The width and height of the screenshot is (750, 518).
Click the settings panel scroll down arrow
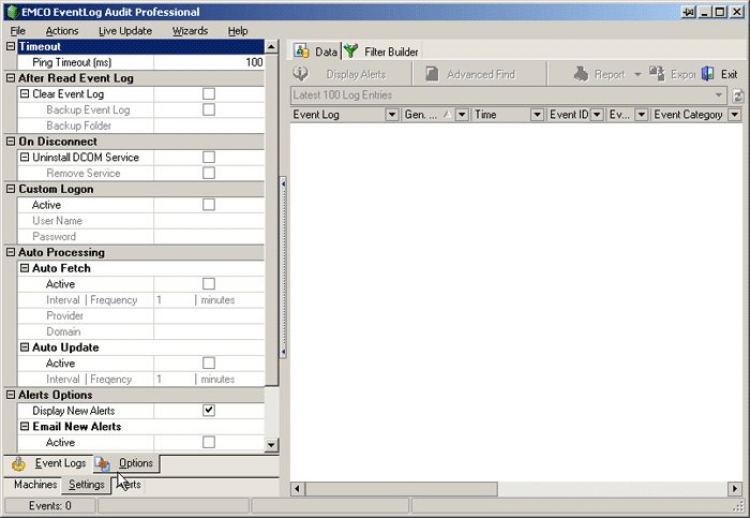click(x=271, y=445)
